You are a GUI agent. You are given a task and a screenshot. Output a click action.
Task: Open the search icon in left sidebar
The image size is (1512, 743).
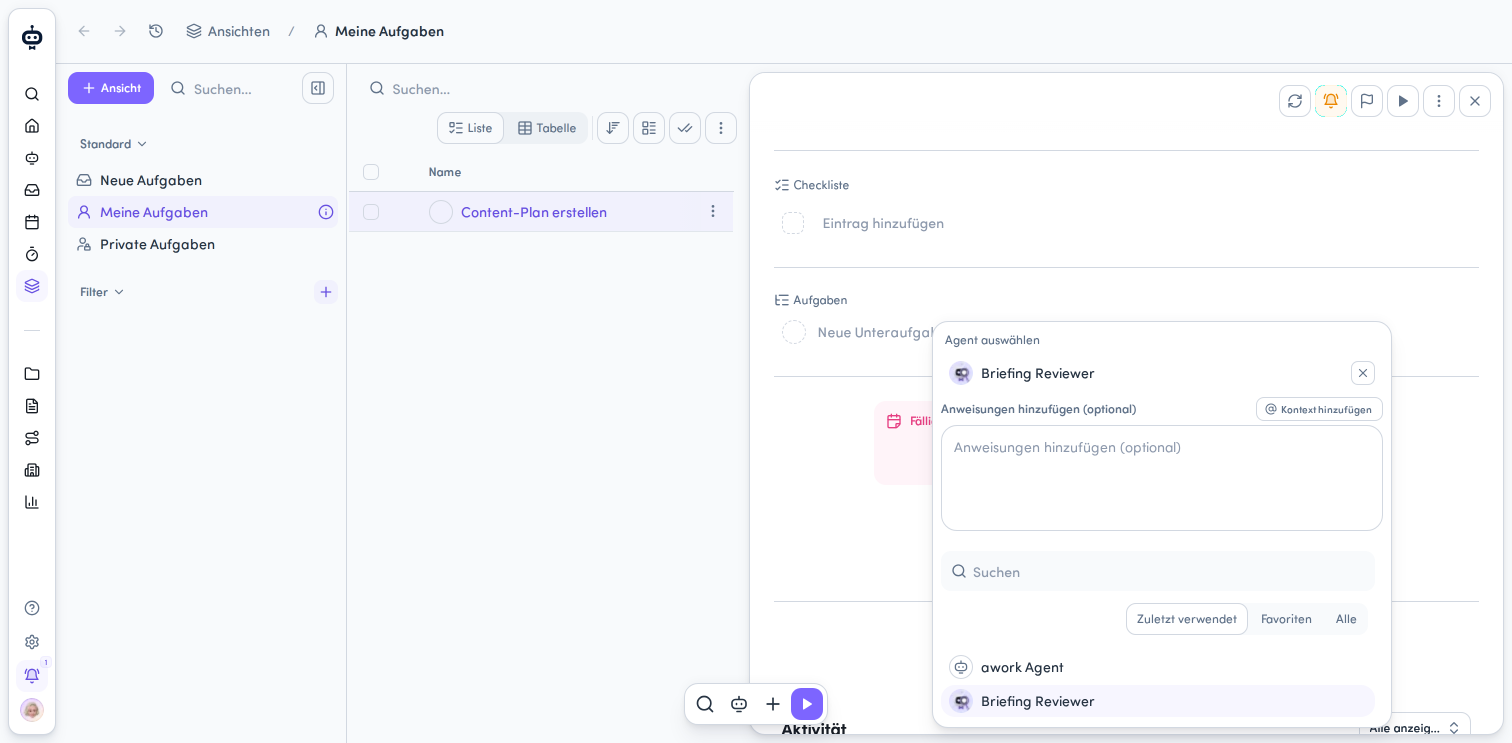click(x=32, y=94)
